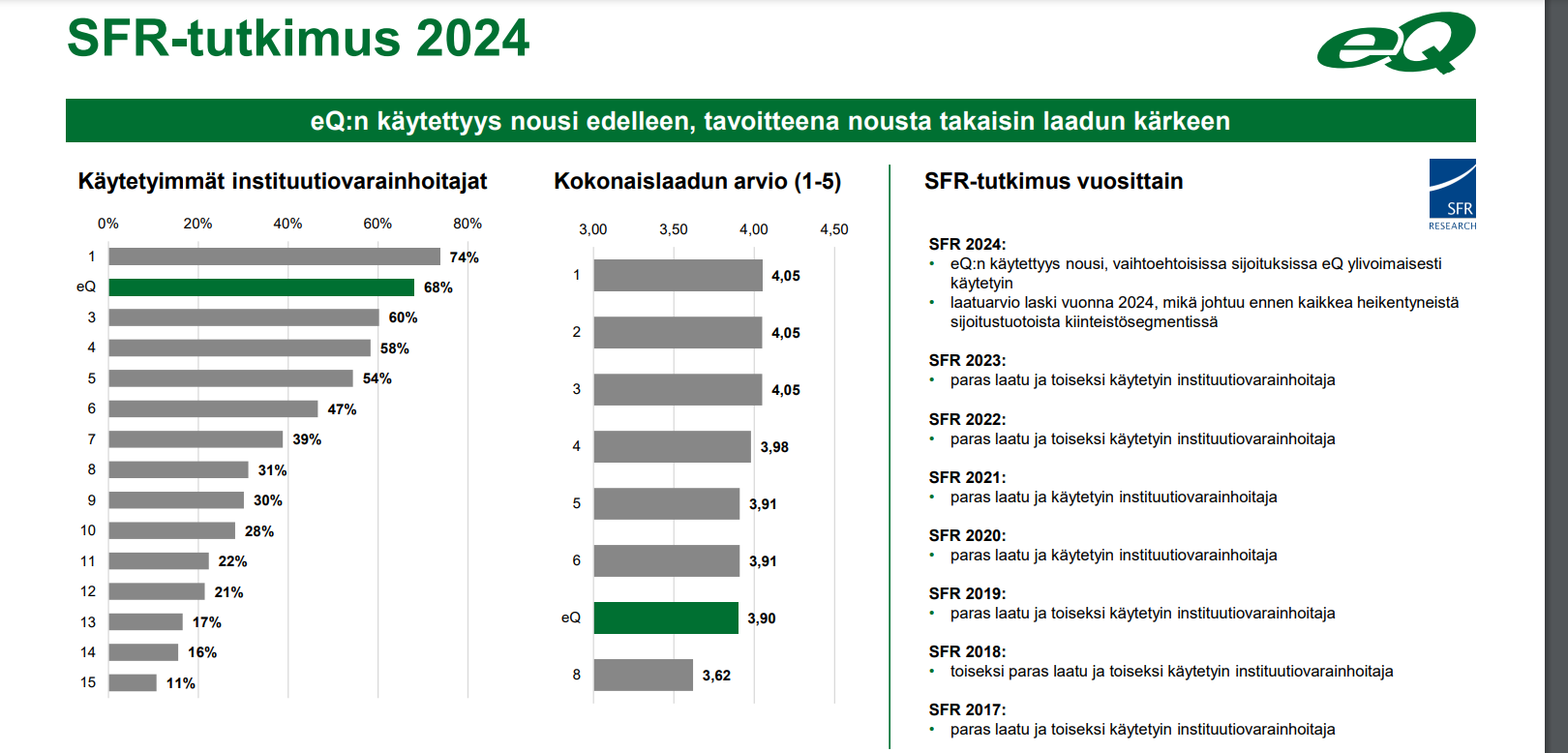
Task: Select the SFR 2018: heading
Action: 967,651
